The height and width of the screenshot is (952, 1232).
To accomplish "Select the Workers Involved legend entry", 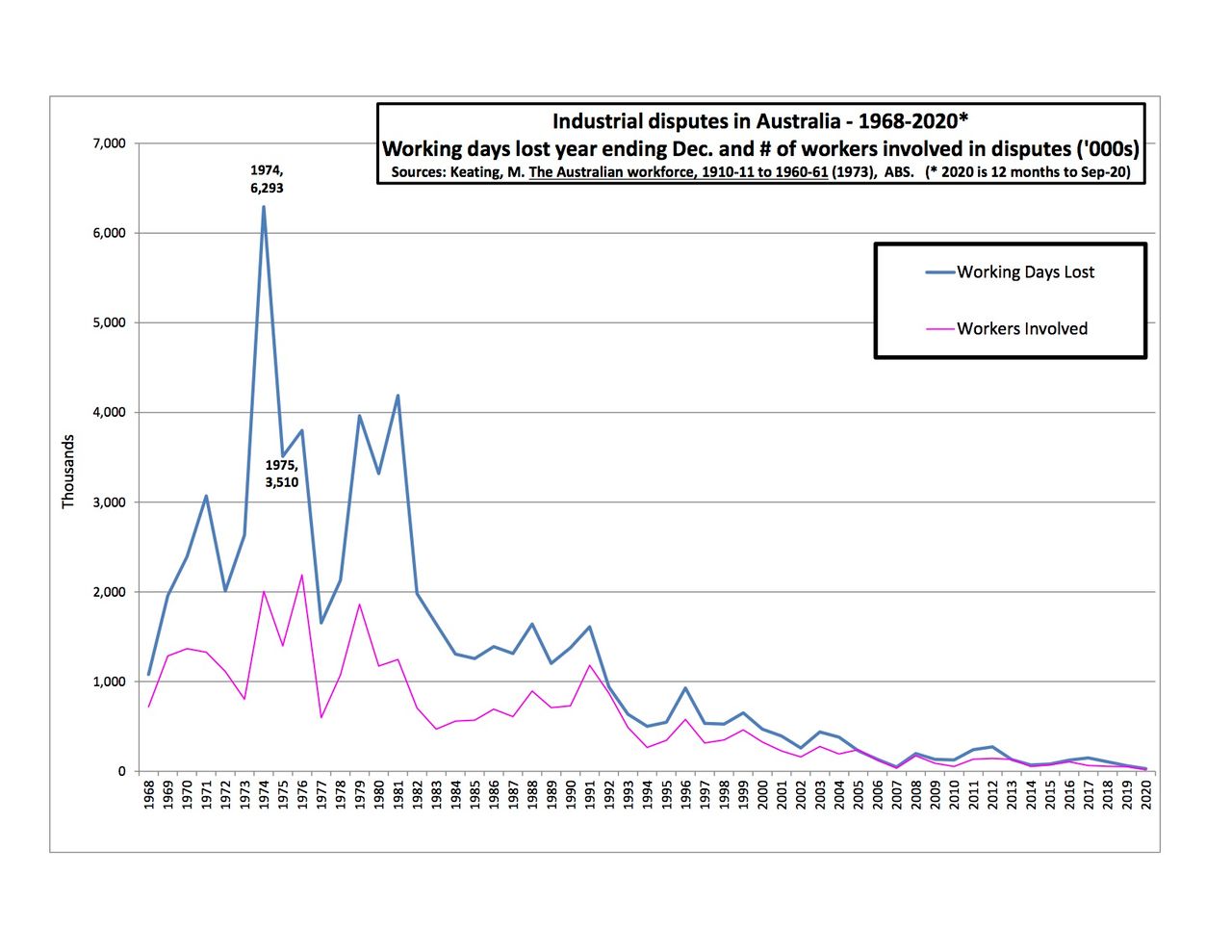I will [x=1021, y=329].
